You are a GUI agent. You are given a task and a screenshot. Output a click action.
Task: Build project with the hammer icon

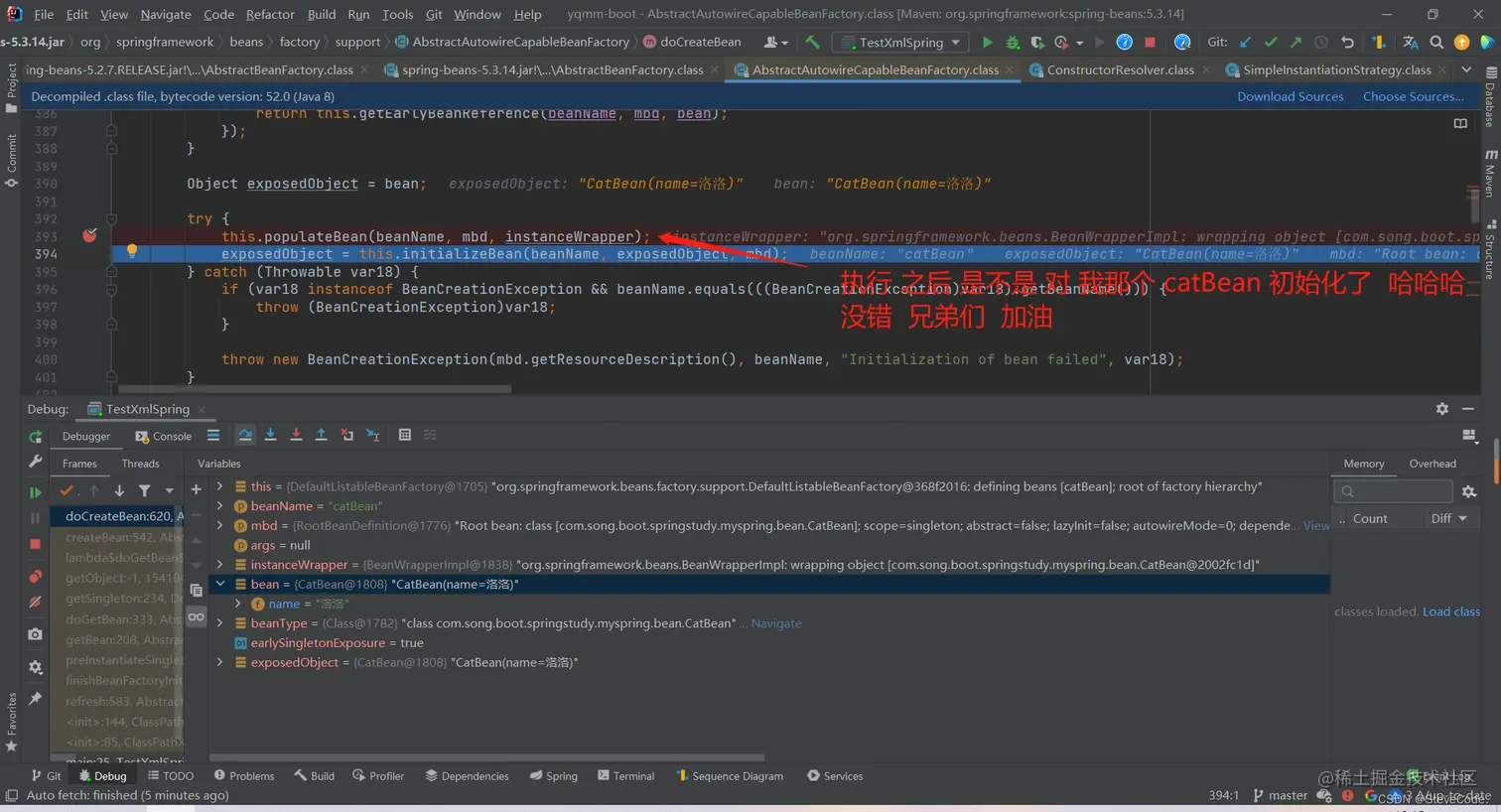pyautogui.click(x=813, y=43)
